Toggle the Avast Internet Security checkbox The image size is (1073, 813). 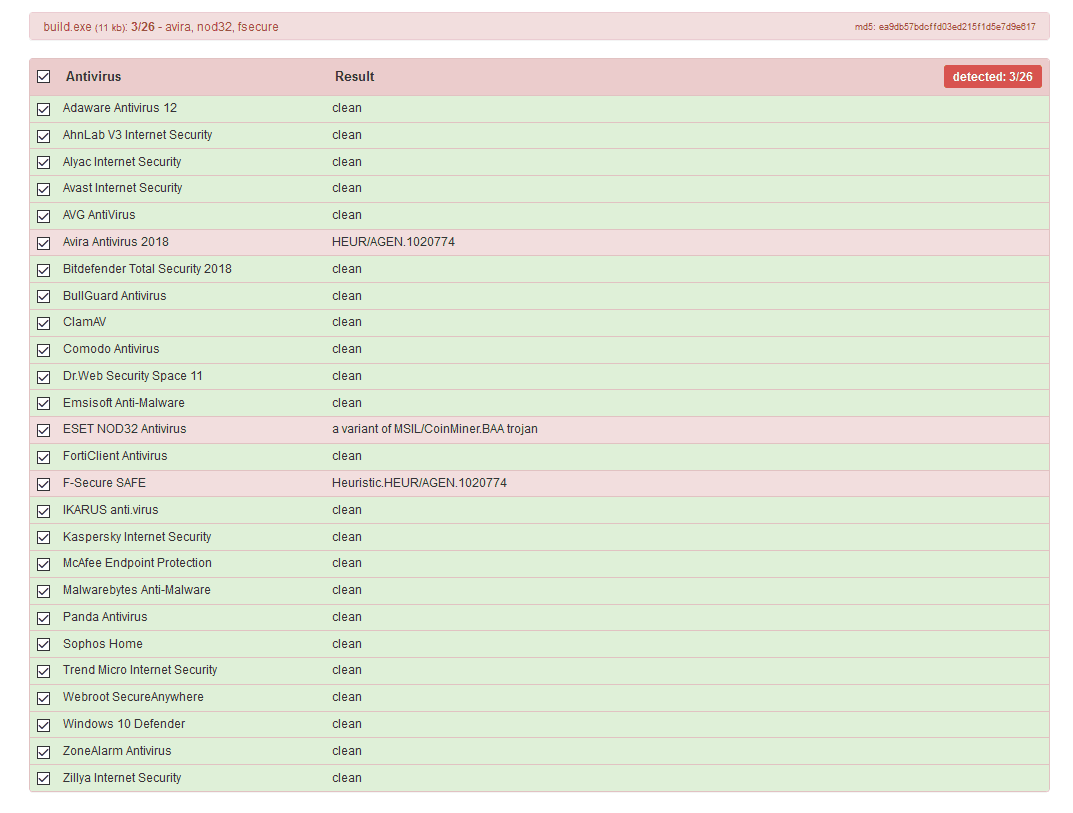(x=44, y=189)
